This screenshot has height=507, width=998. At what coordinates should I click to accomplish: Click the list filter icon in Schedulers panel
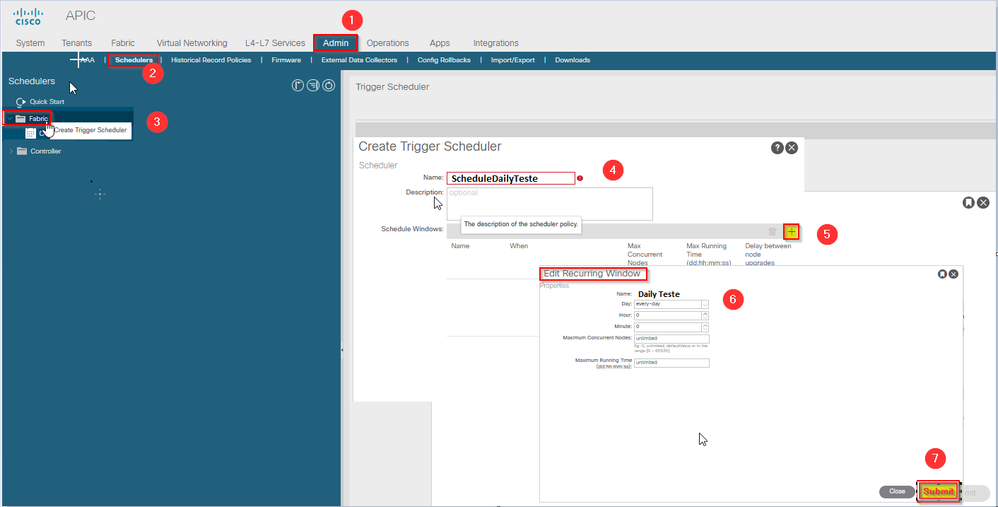(x=313, y=85)
